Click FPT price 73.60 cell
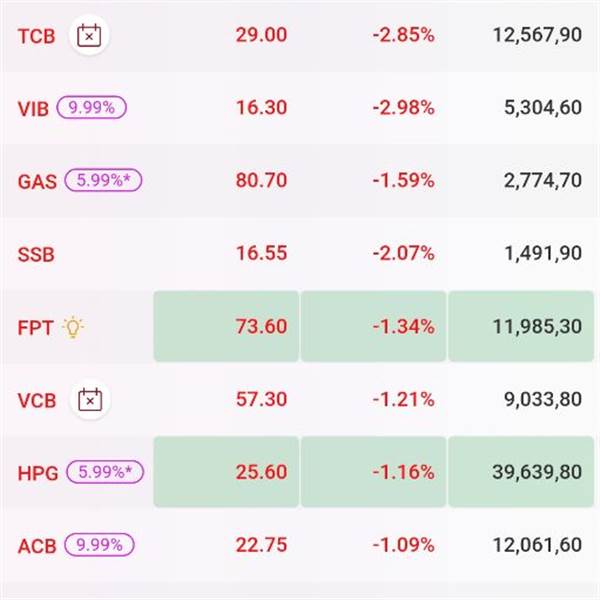600x600 pixels. pos(226,326)
